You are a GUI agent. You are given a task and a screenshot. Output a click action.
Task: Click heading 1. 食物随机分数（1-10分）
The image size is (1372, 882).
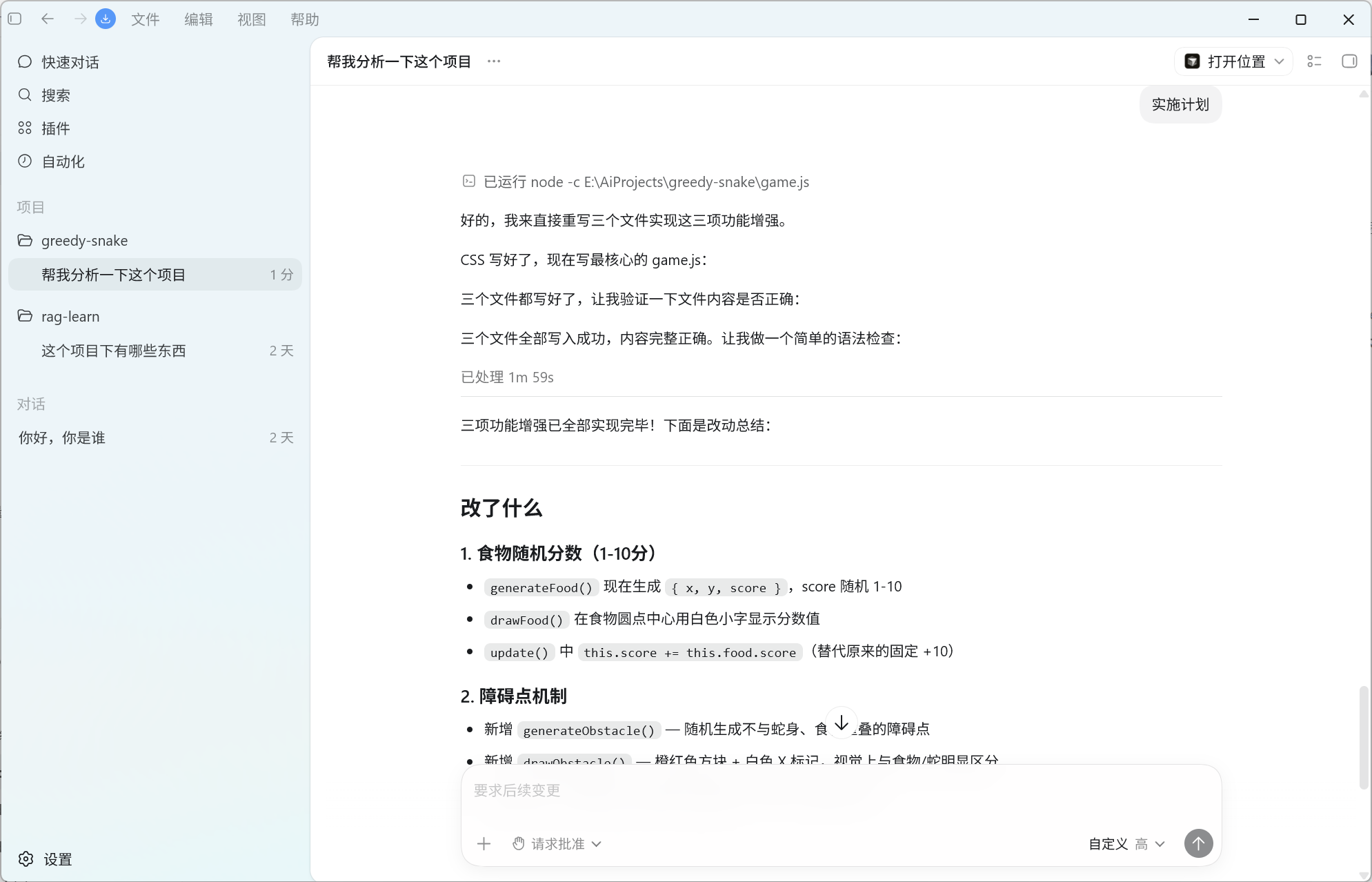[x=561, y=553]
